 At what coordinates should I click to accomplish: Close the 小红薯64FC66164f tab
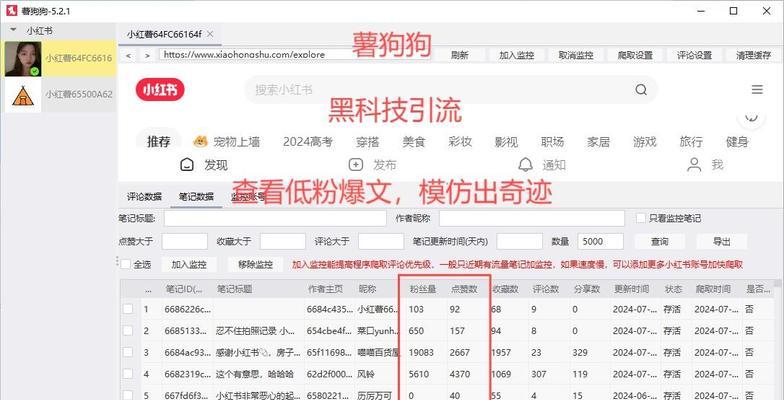[x=210, y=34]
